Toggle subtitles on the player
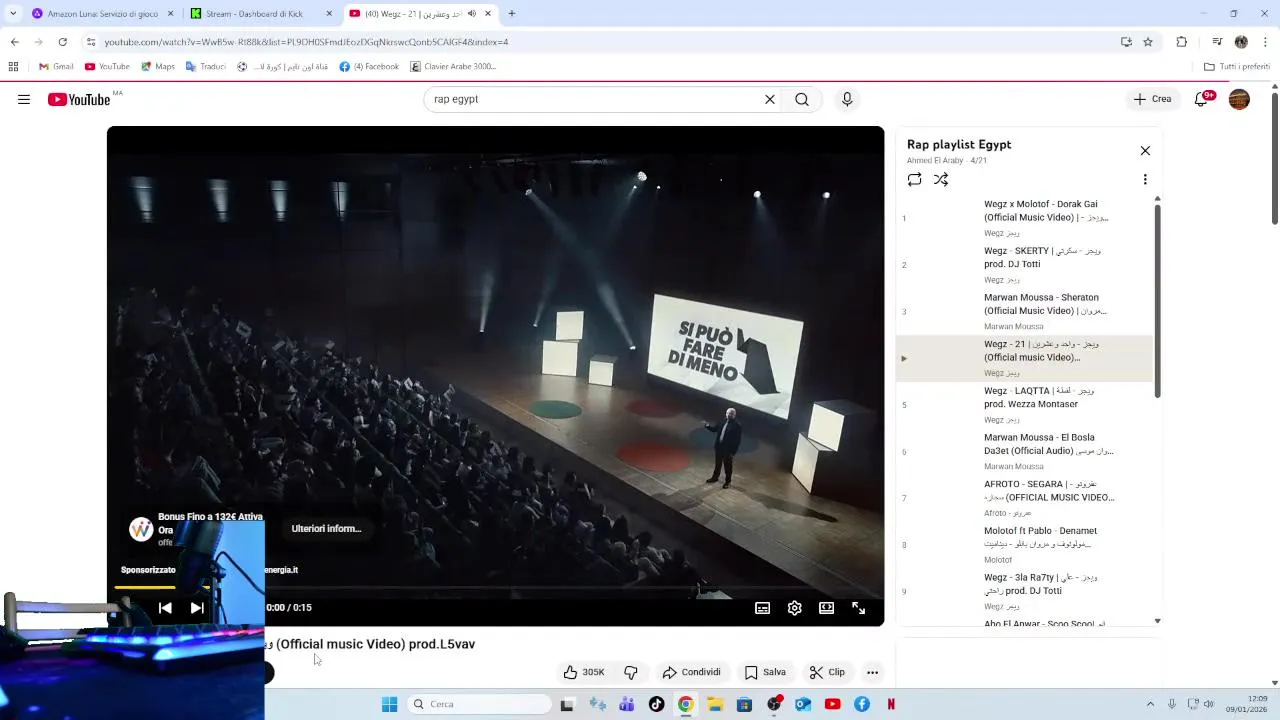1280x720 pixels. point(762,607)
